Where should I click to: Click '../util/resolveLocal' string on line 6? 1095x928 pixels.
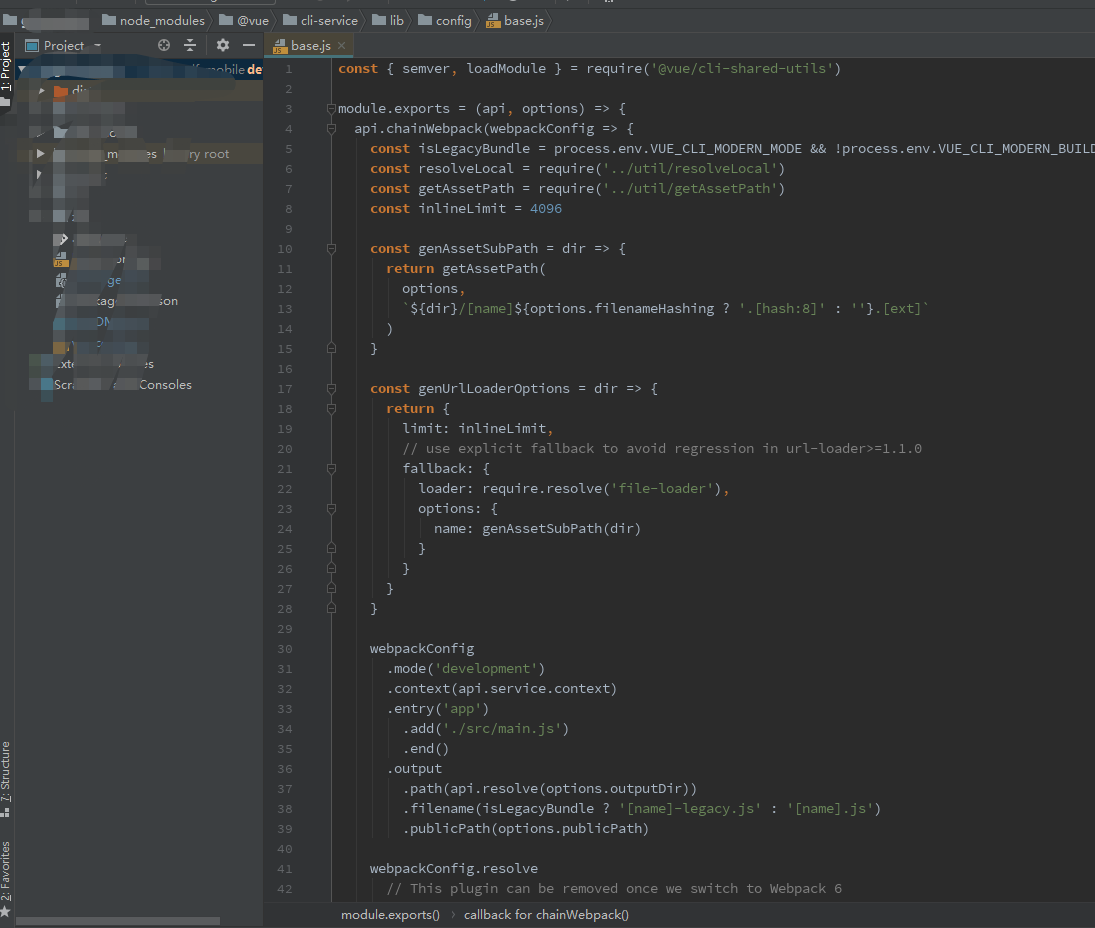689,169
